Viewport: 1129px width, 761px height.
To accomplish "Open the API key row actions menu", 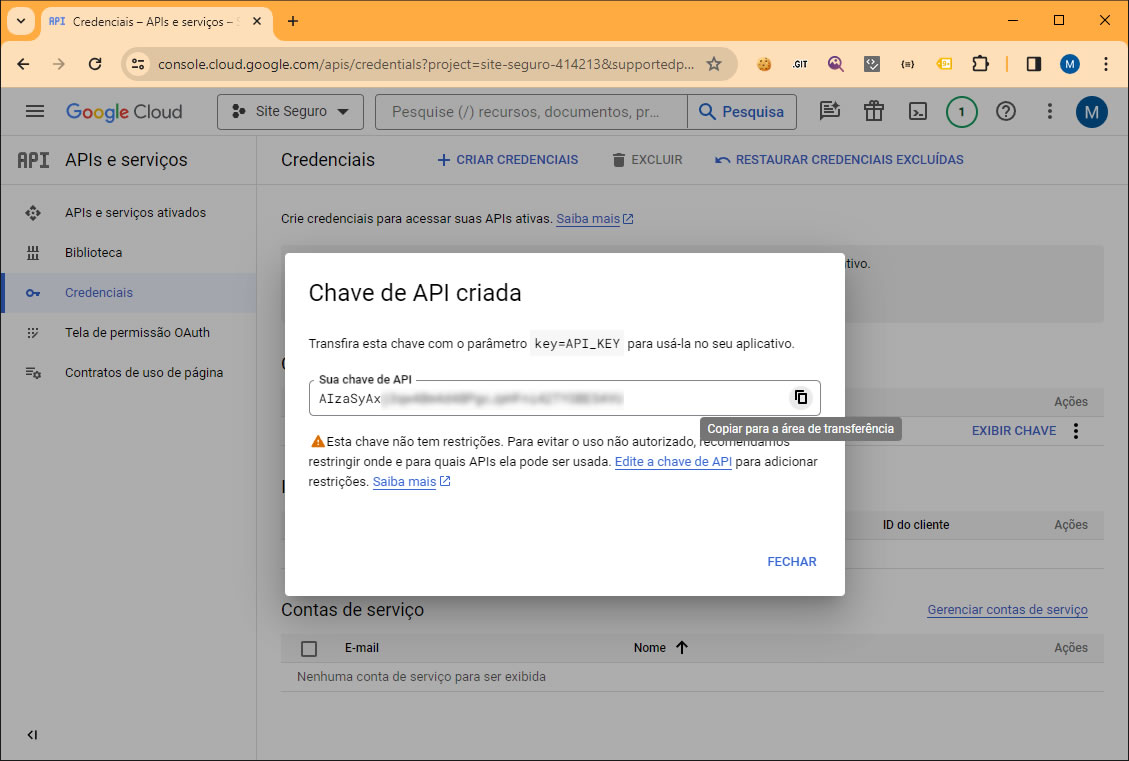I will point(1076,431).
